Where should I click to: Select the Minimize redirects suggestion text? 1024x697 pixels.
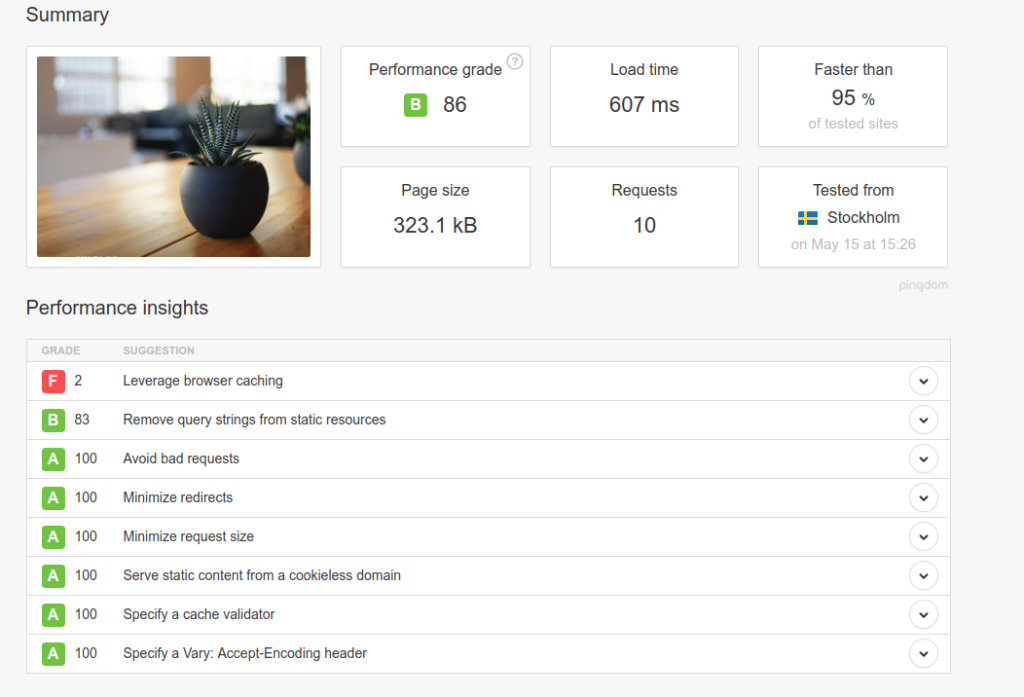point(176,497)
